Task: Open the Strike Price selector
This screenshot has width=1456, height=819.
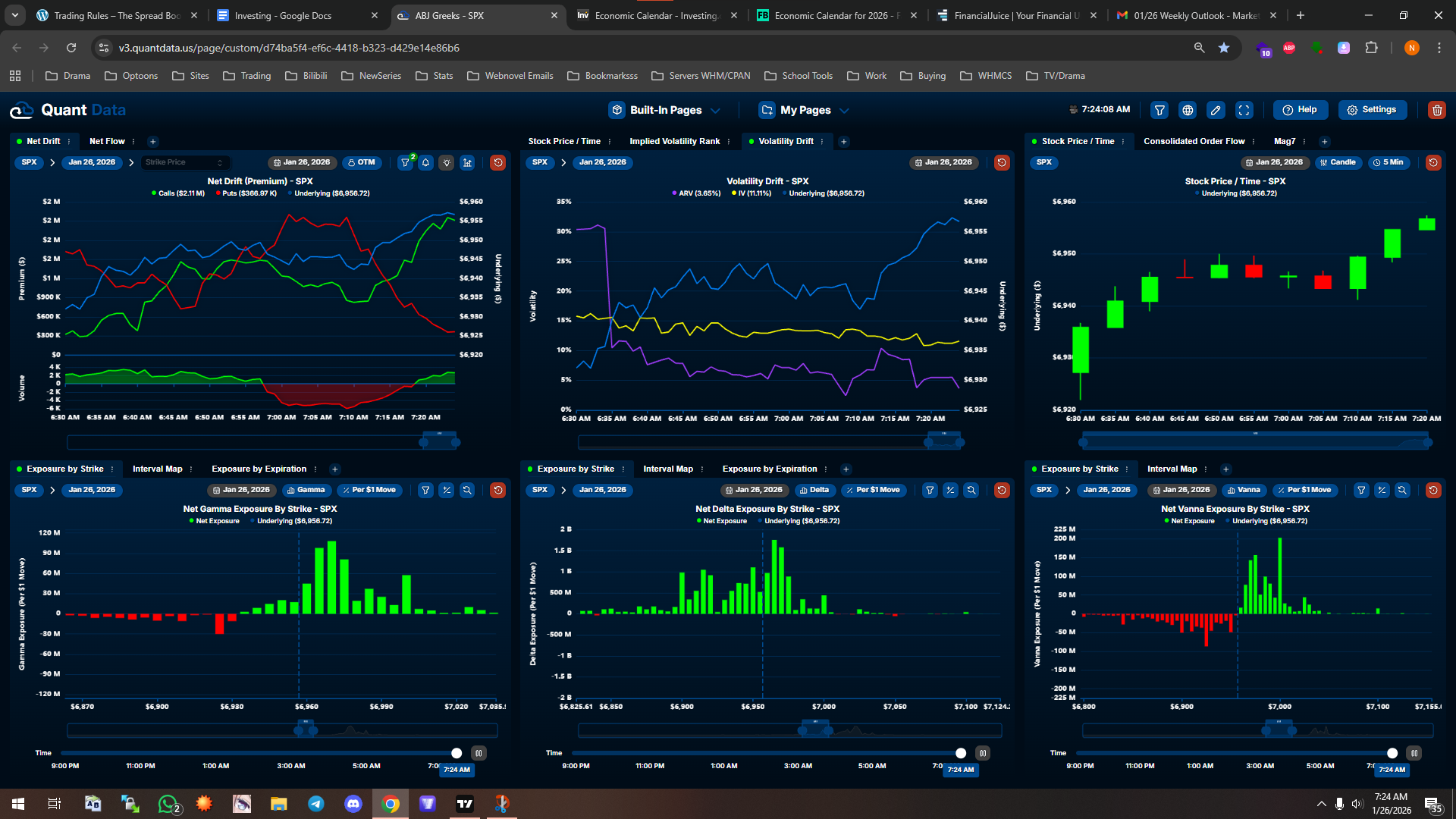Action: (x=184, y=162)
